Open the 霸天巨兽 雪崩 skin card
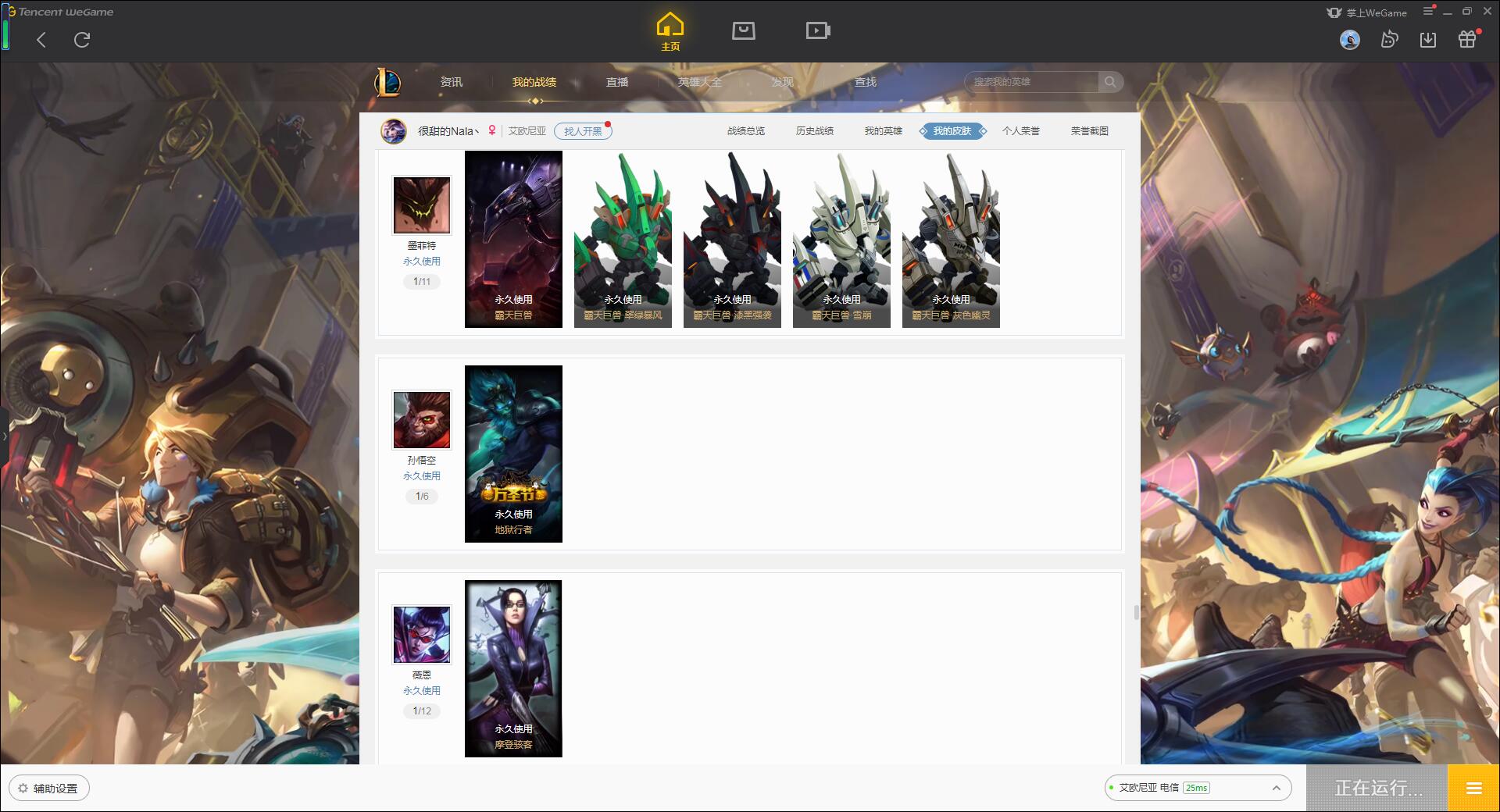Image resolution: width=1500 pixels, height=812 pixels. (841, 239)
